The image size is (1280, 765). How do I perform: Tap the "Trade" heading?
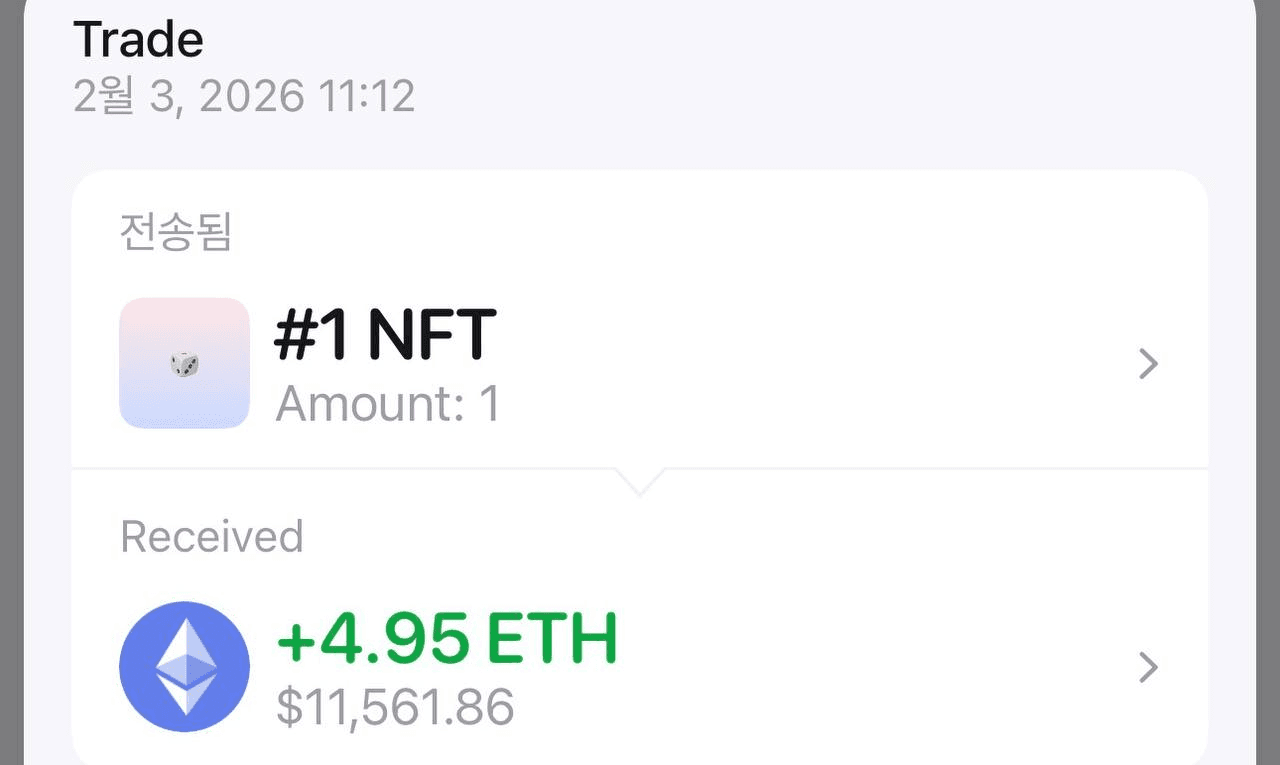(x=138, y=40)
